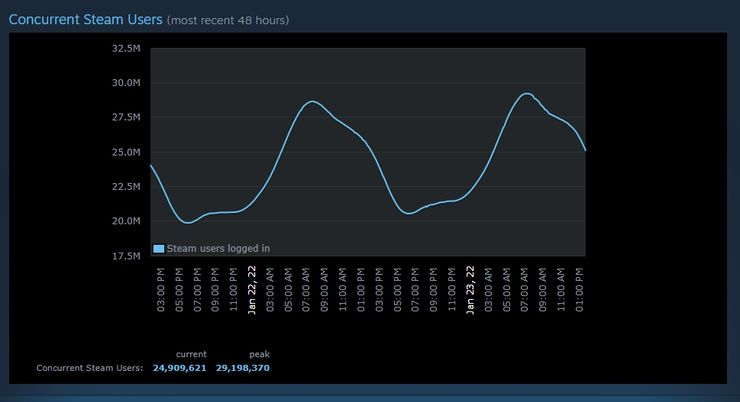Click the peak users value 29,198,370

click(243, 368)
